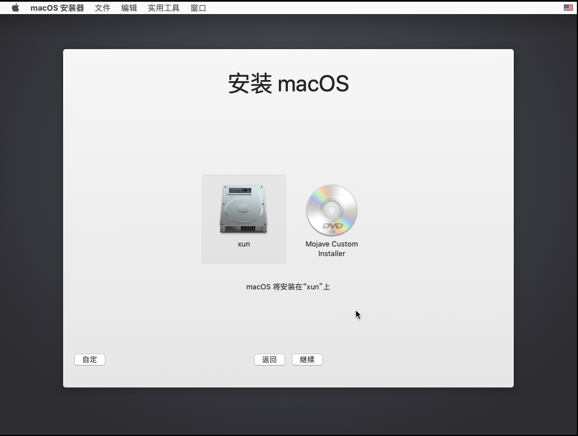
Task: Click the 'macOS 将安装在"xun"上' message
Action: [x=288, y=287]
